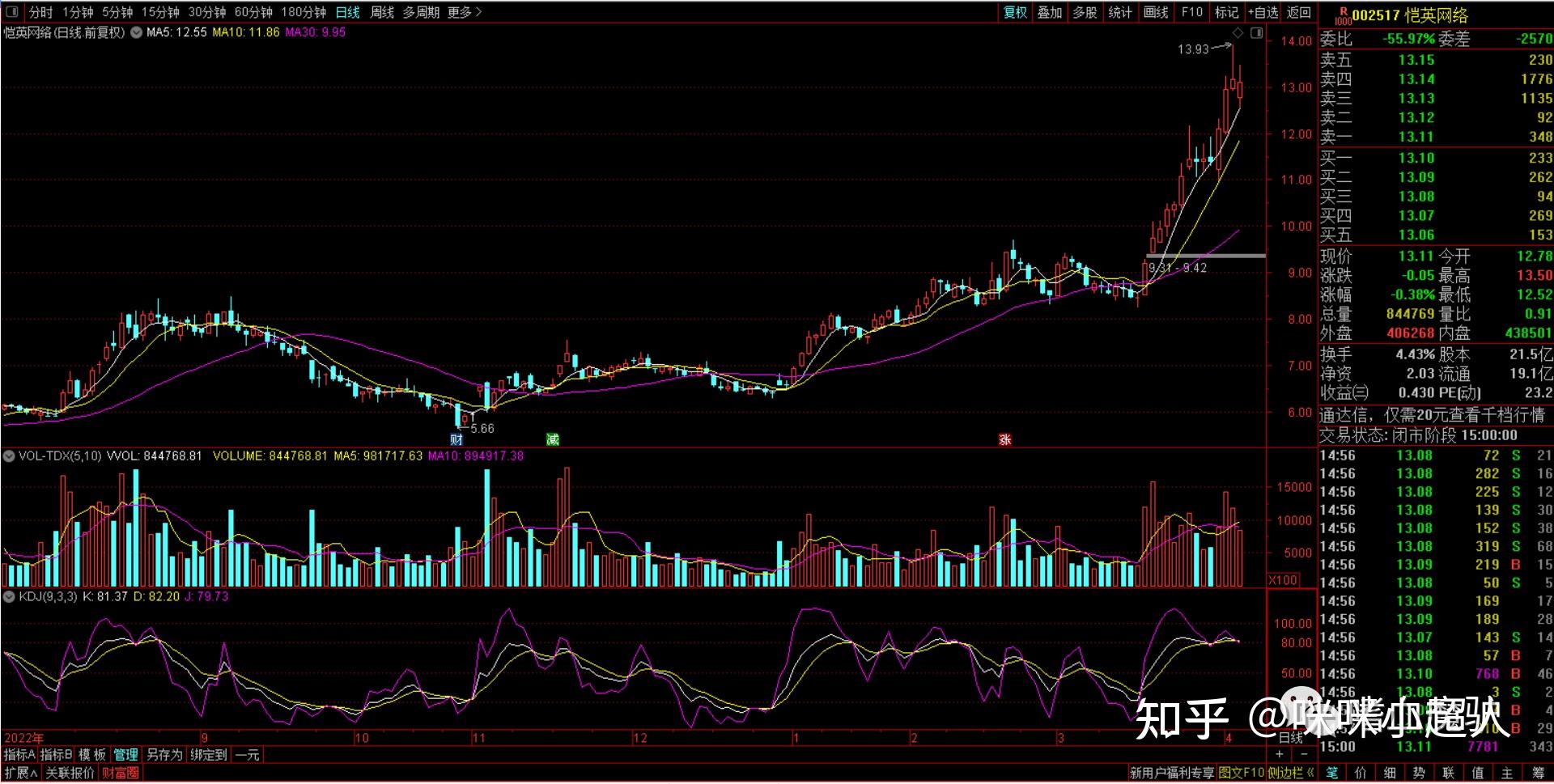Click the MA30: 9.95 label
1554x784 pixels.
[x=316, y=32]
